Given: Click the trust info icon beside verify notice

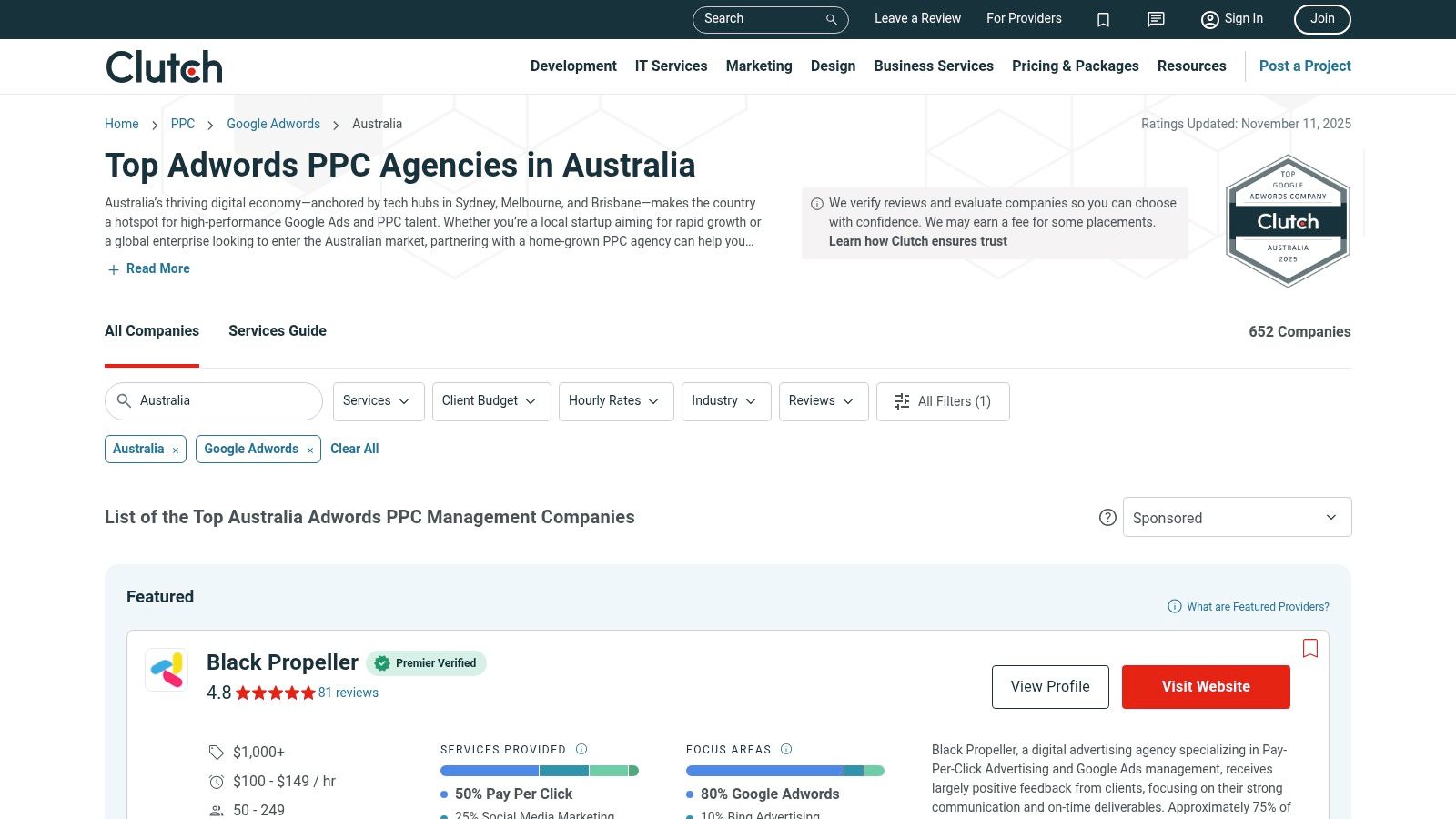Looking at the screenshot, I should 817,204.
